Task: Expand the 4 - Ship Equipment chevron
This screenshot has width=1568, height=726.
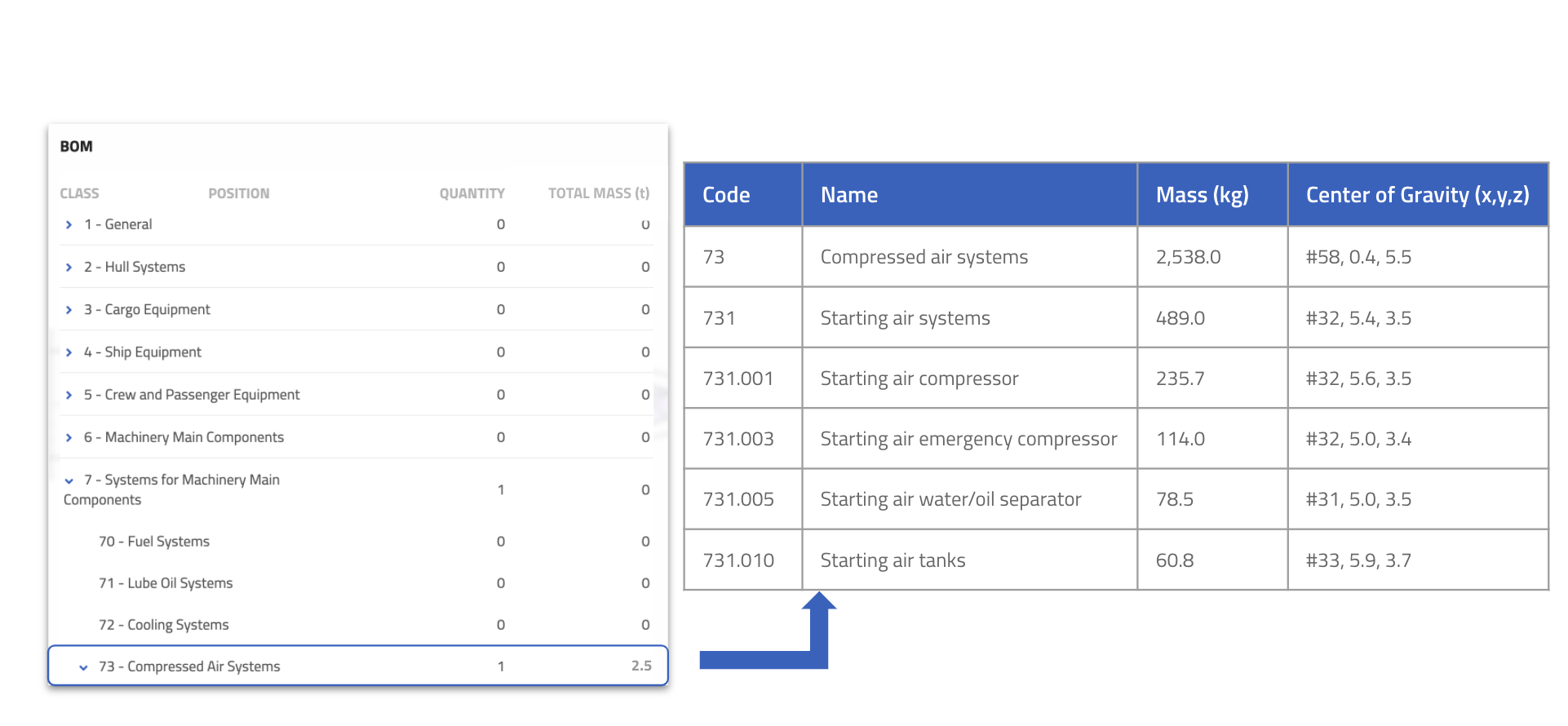Action: pos(69,352)
